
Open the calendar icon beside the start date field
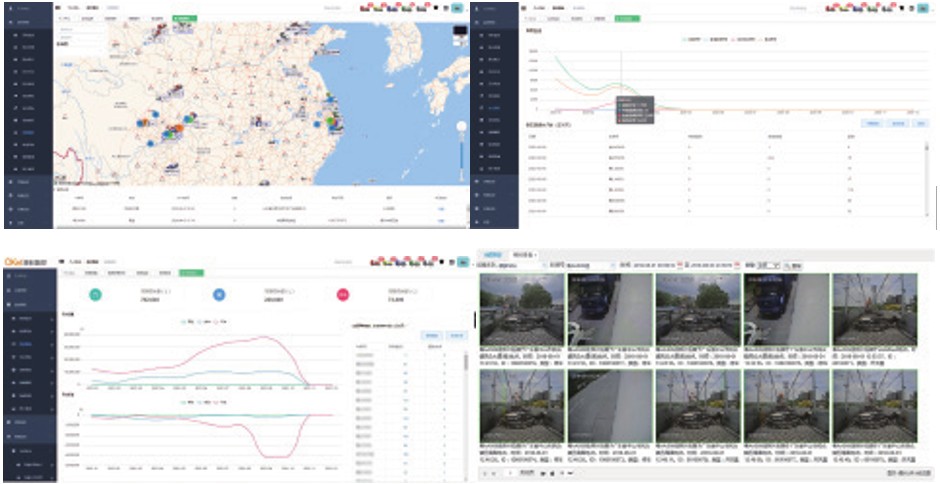click(680, 265)
